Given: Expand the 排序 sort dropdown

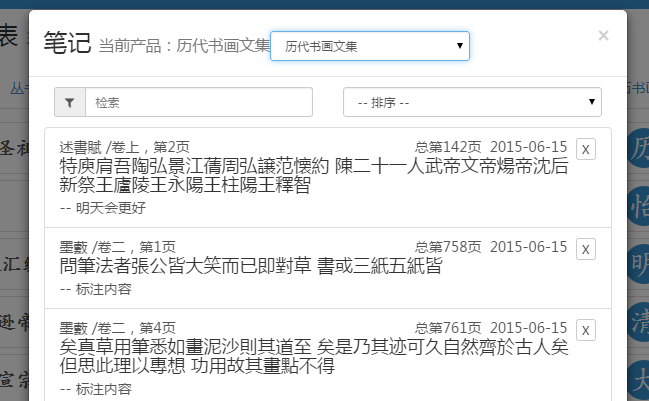Looking at the screenshot, I should (x=472, y=102).
